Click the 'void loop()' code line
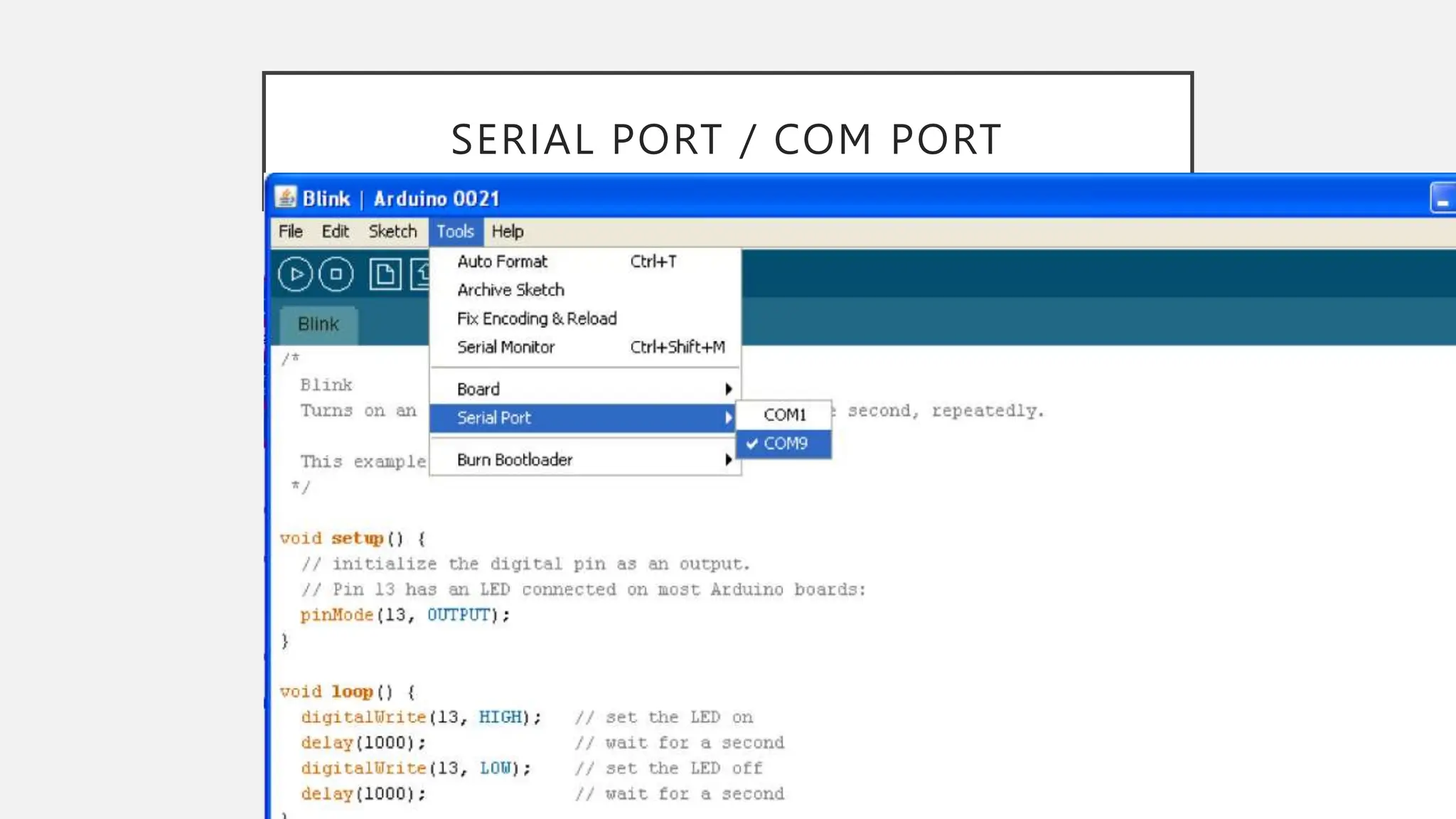This screenshot has width=1456, height=819. point(348,692)
